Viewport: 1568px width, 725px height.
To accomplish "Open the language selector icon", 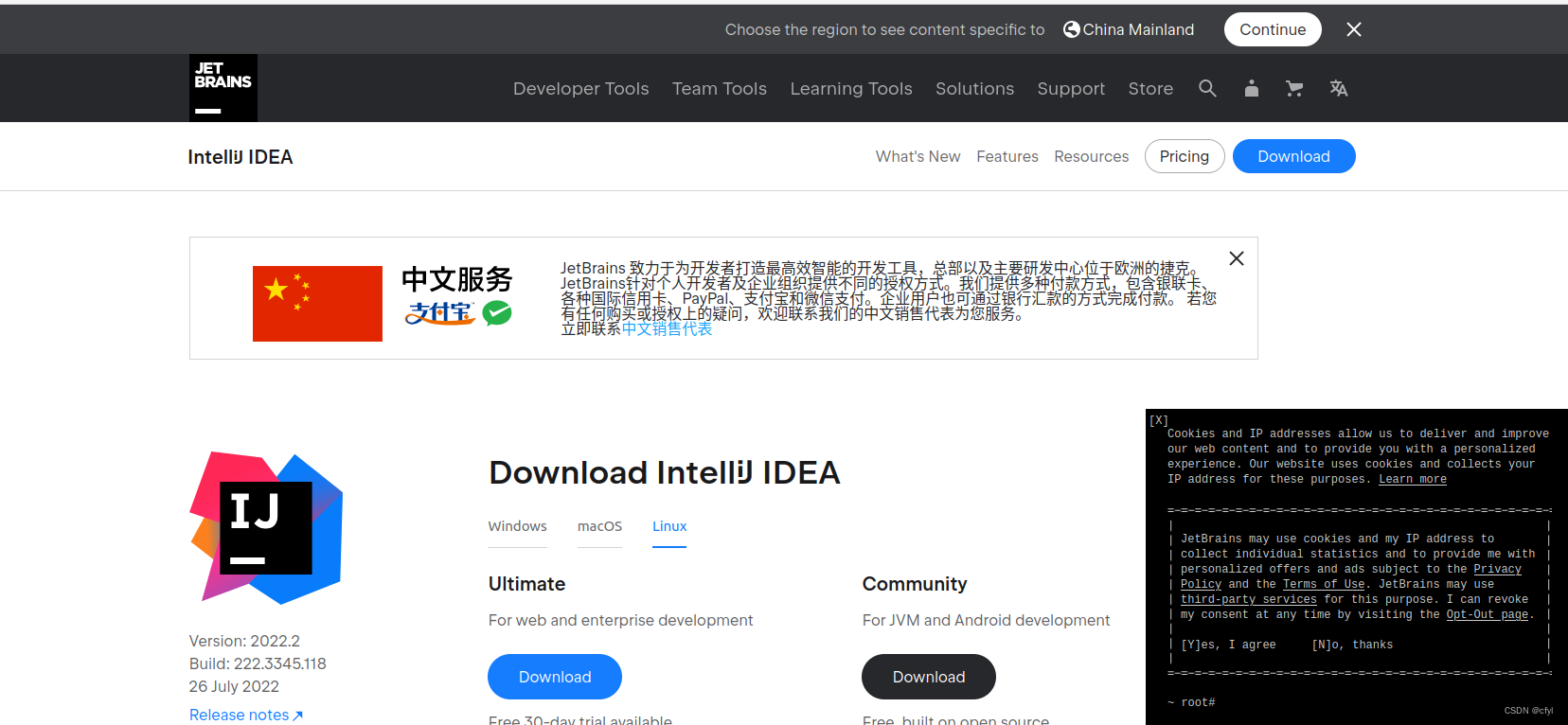I will 1339,88.
